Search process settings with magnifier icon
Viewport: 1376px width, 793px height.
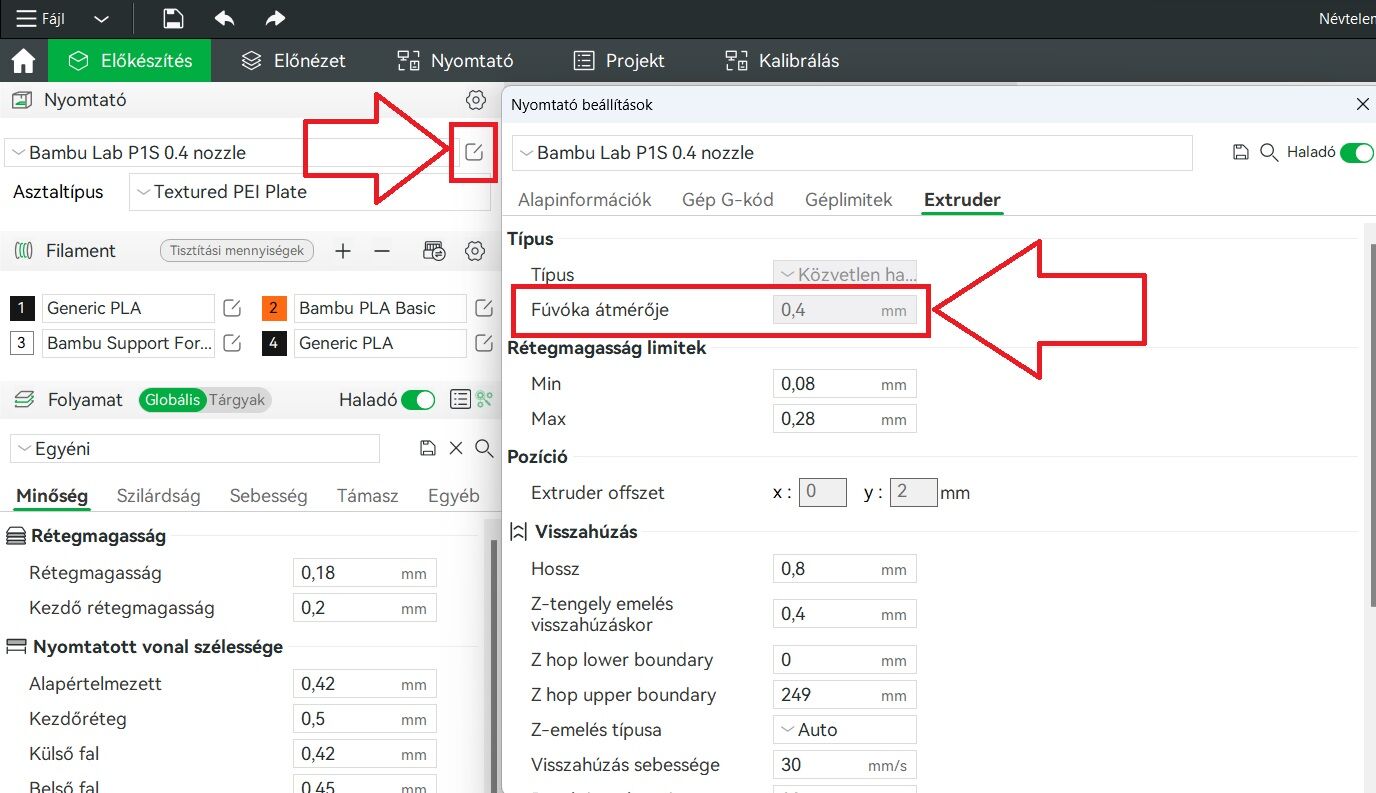484,448
